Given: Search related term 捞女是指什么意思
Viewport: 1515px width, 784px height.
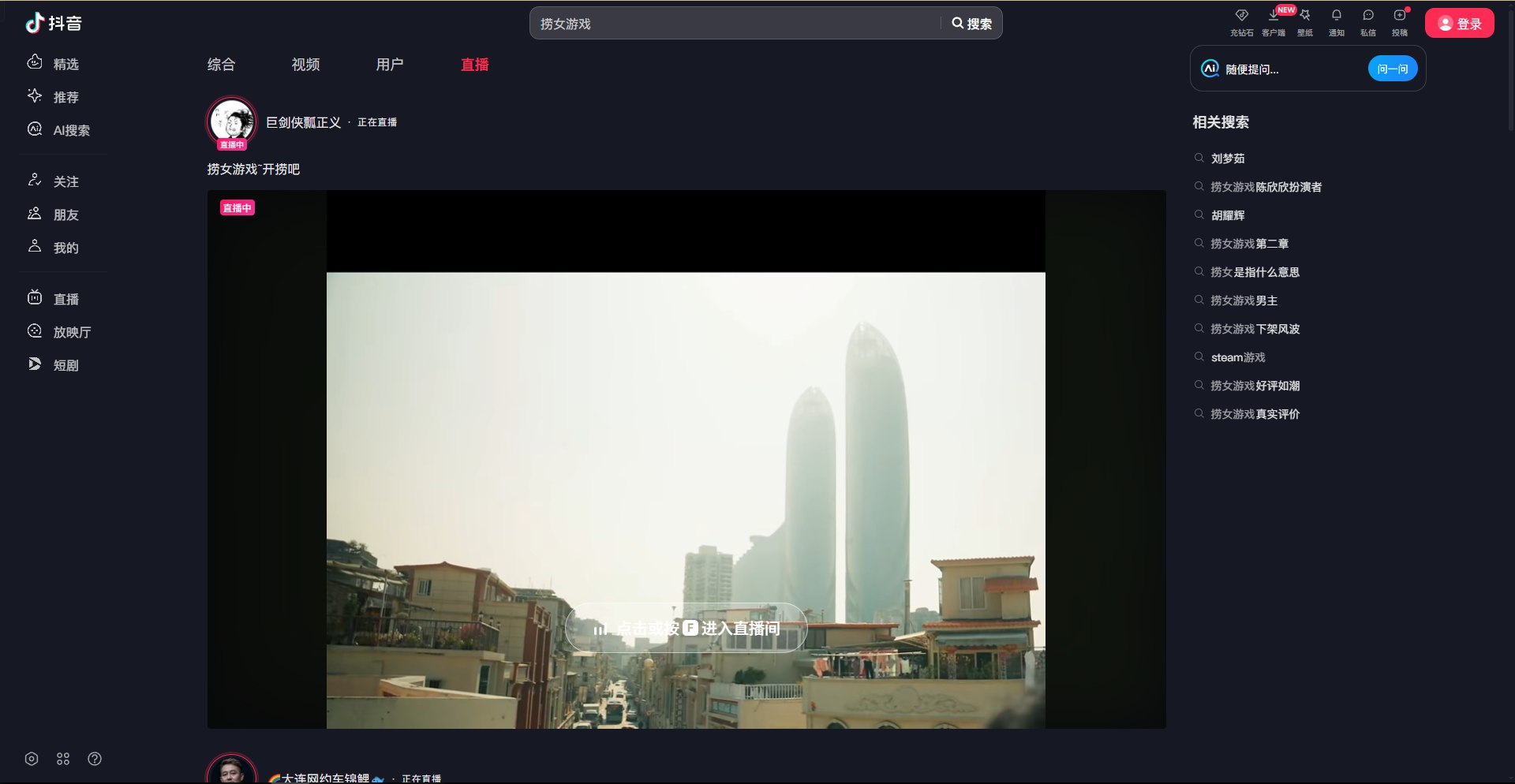Looking at the screenshot, I should [1255, 272].
